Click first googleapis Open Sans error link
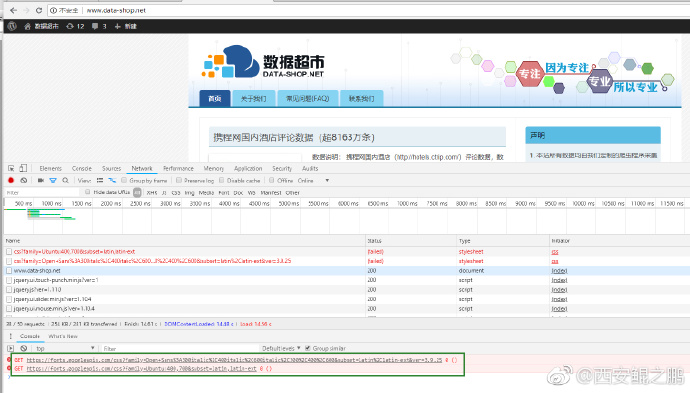 [234, 360]
